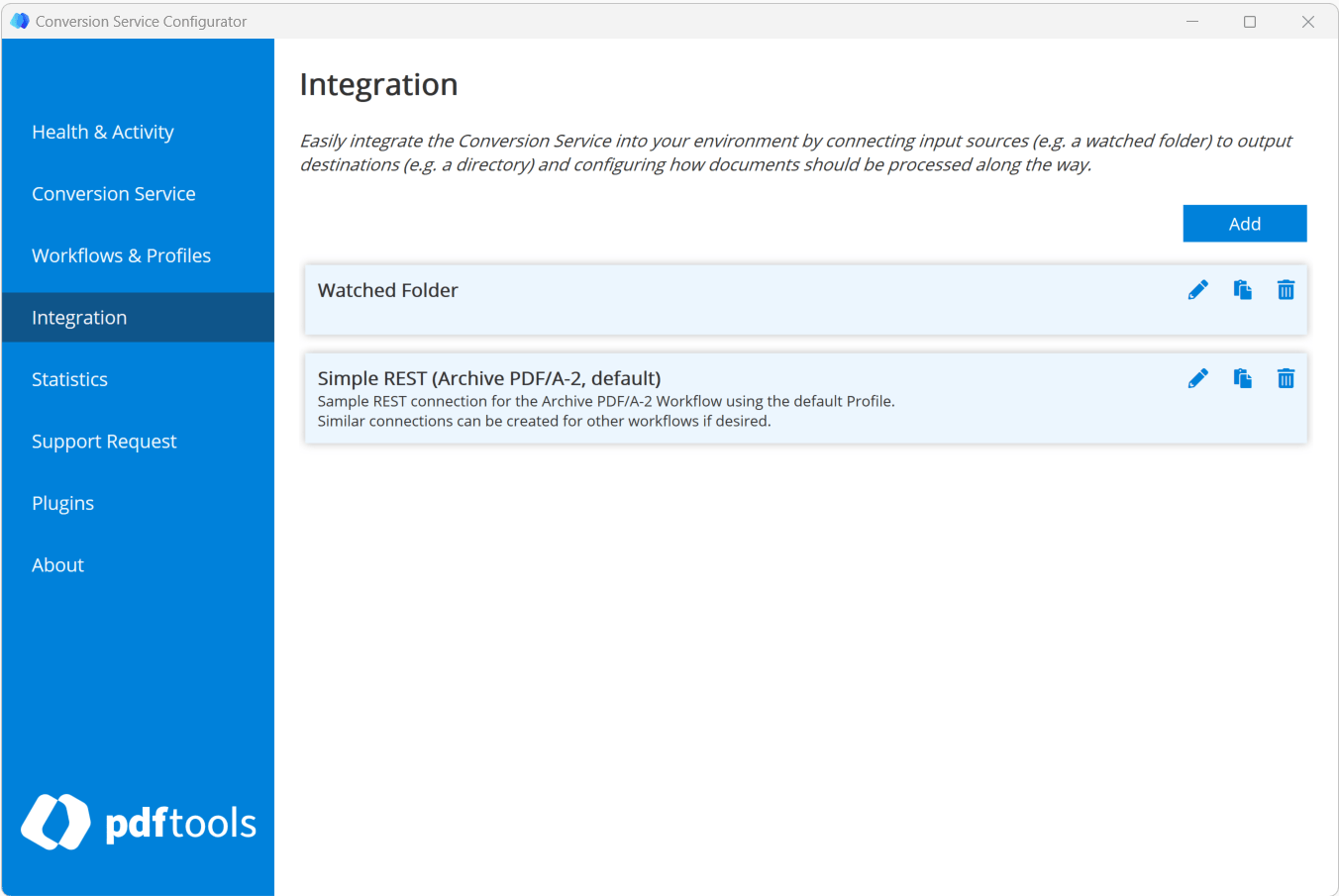Screen dimensions: 1339x896
Task: Open Workflows & Profiles
Action: (121, 254)
